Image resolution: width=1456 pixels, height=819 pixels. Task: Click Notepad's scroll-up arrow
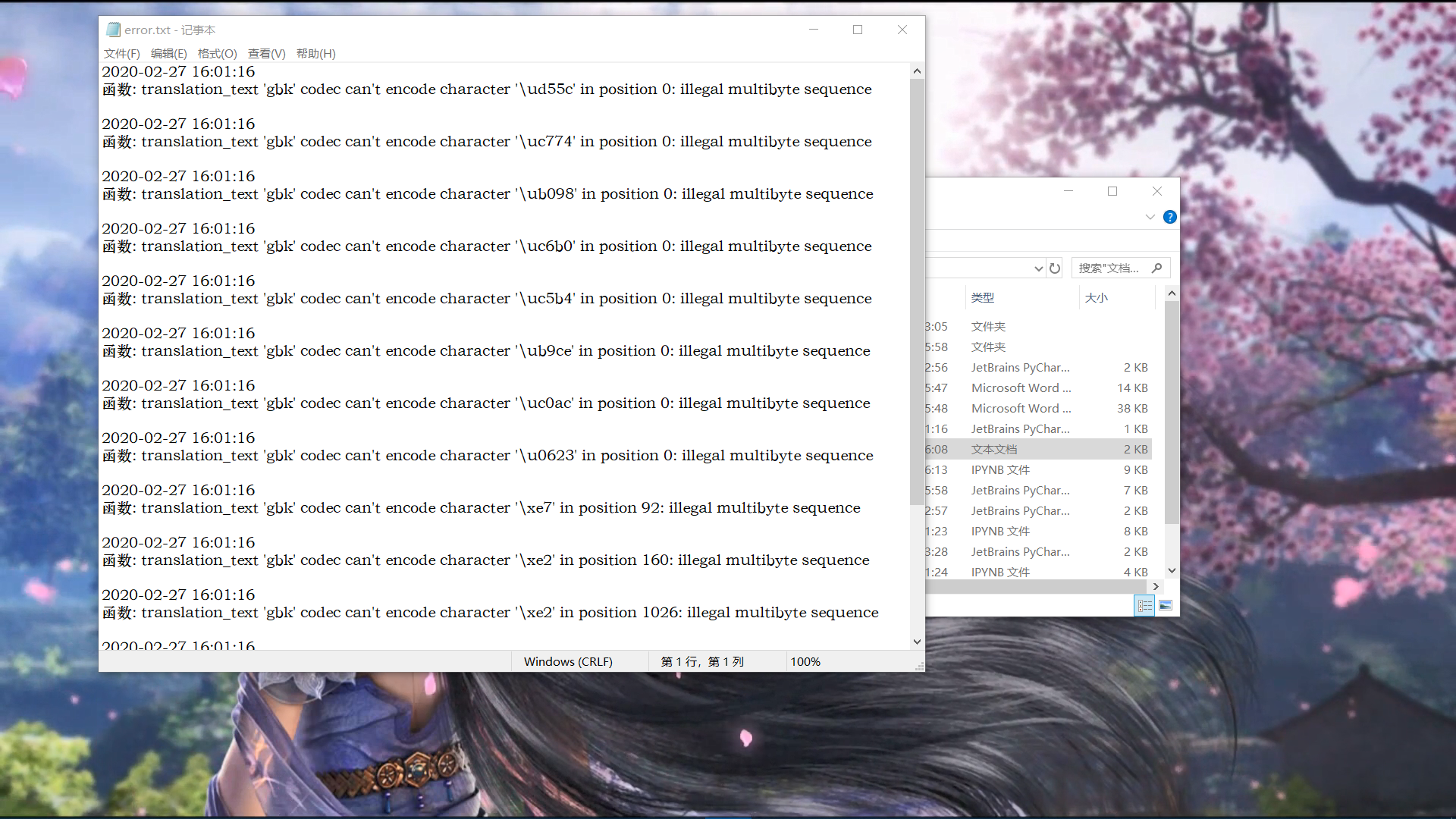click(917, 71)
